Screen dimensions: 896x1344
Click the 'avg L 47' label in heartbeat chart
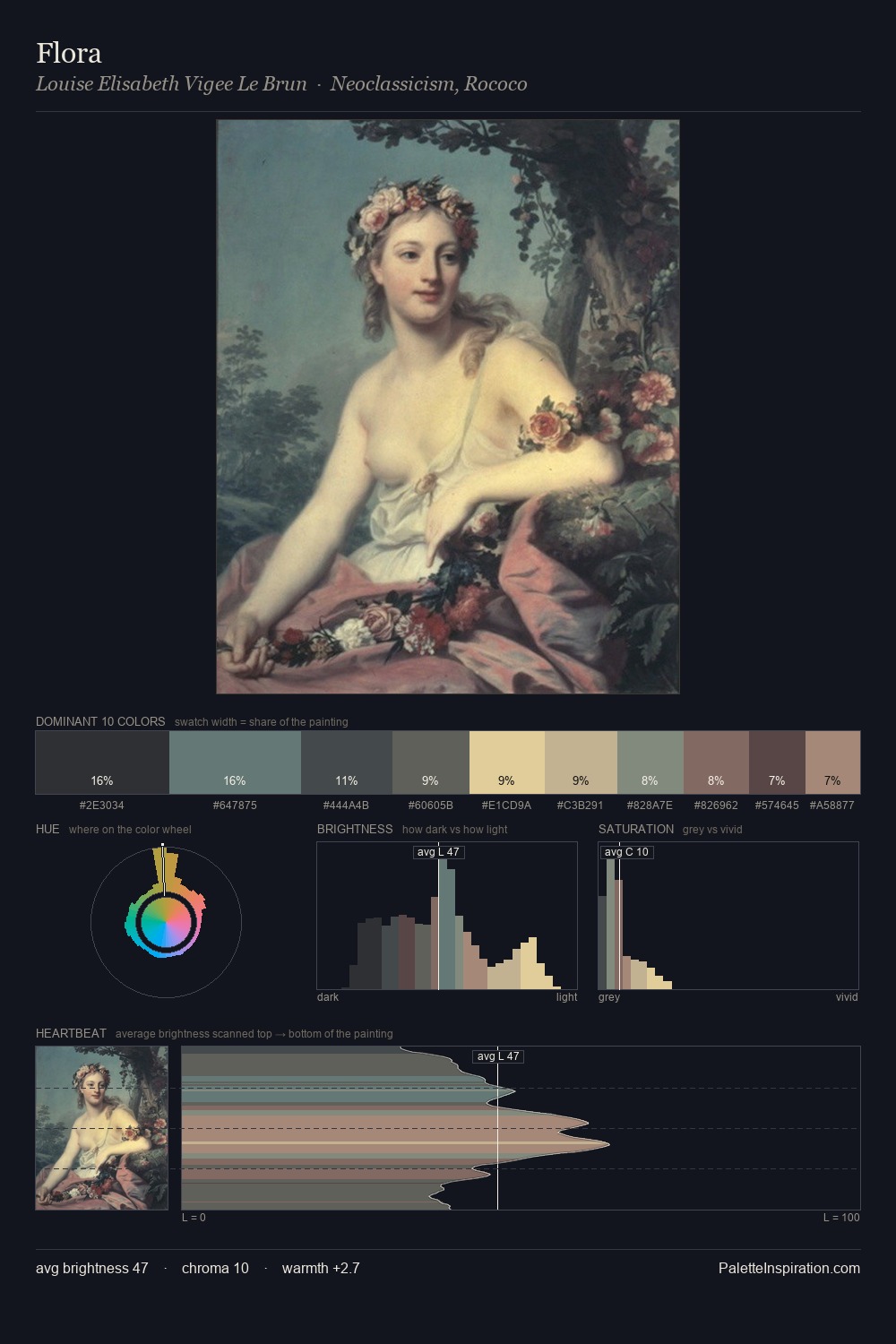click(x=498, y=1056)
